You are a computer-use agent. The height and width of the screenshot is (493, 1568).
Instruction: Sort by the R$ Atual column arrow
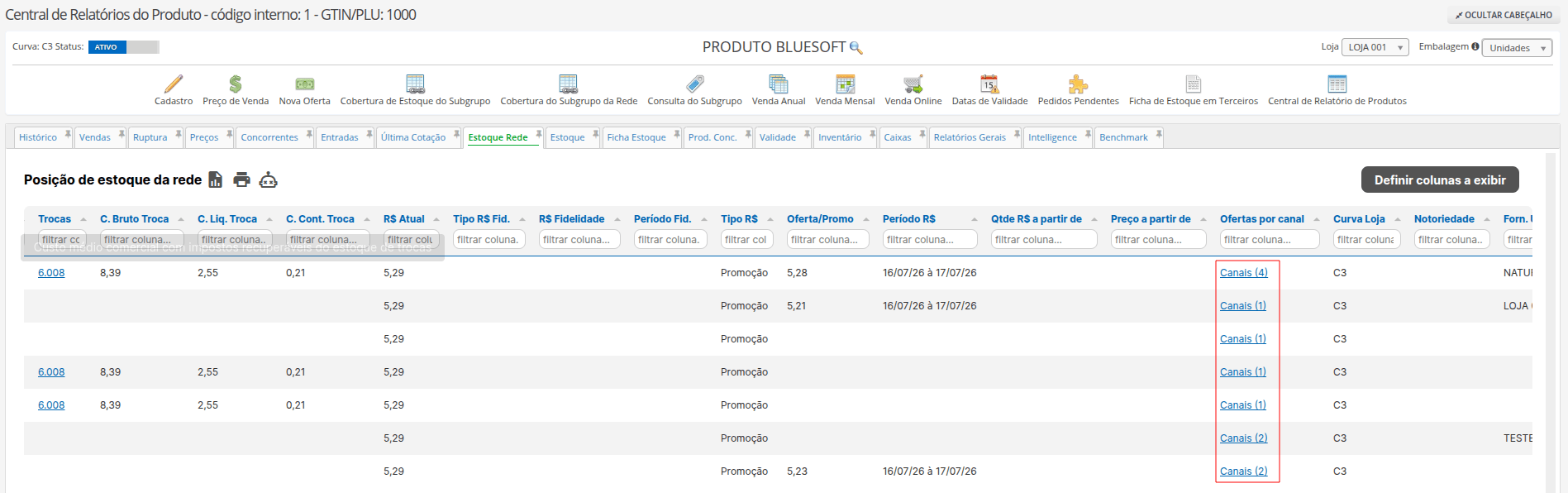(x=436, y=219)
